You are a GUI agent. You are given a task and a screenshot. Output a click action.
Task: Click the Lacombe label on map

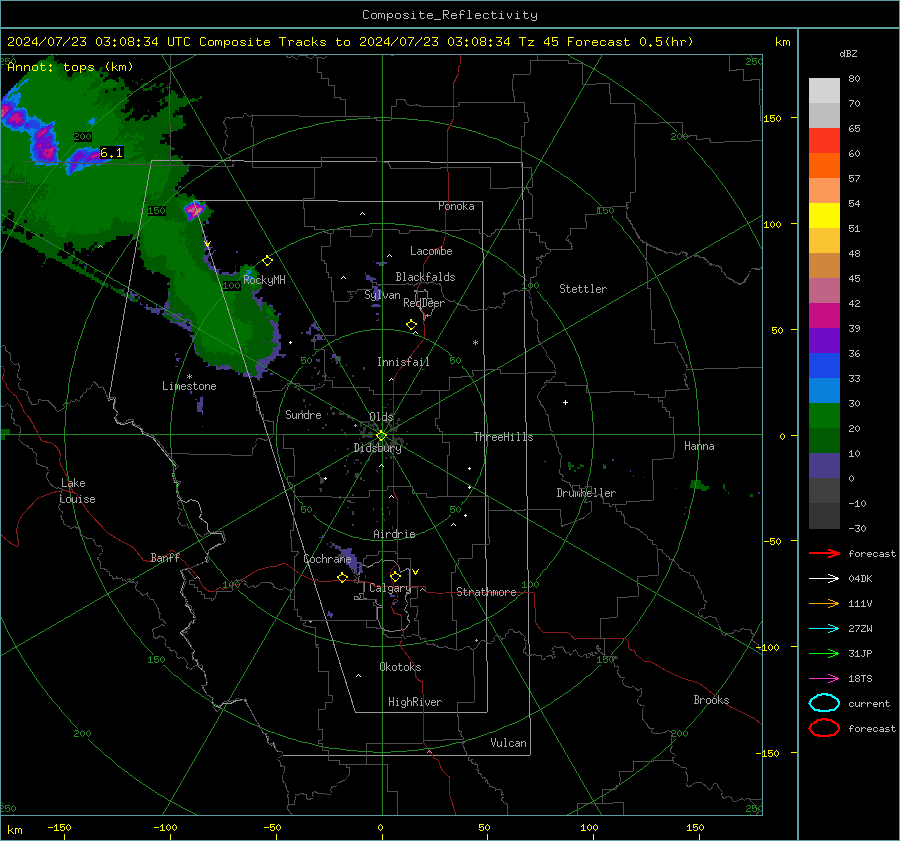(431, 251)
